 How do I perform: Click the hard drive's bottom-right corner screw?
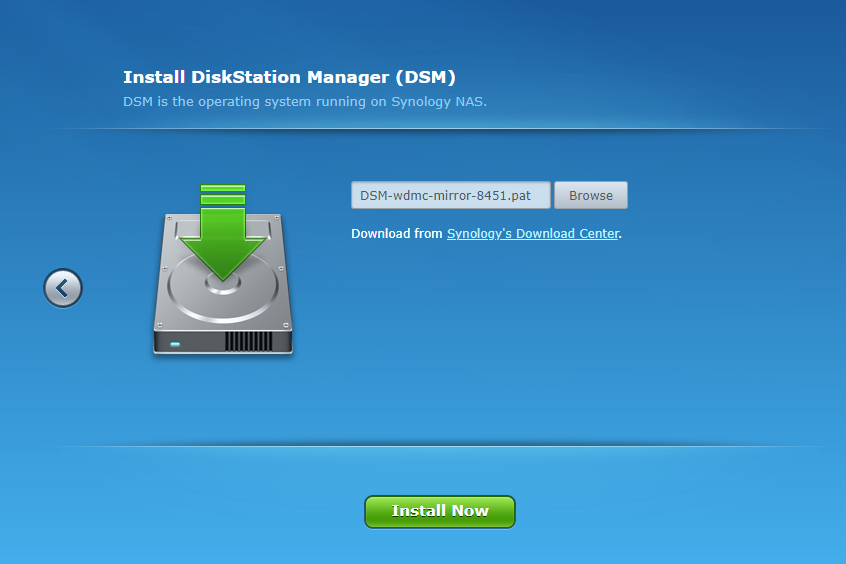(x=287, y=325)
